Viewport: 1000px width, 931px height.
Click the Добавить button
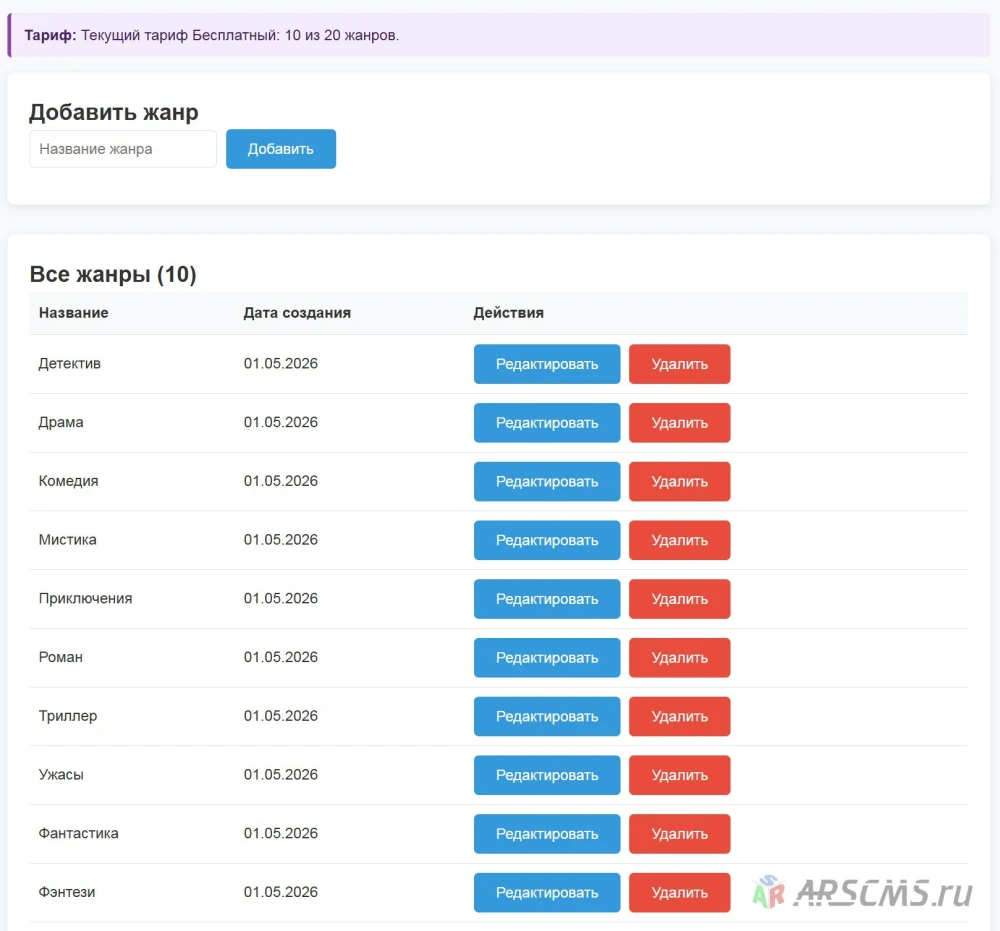point(281,149)
